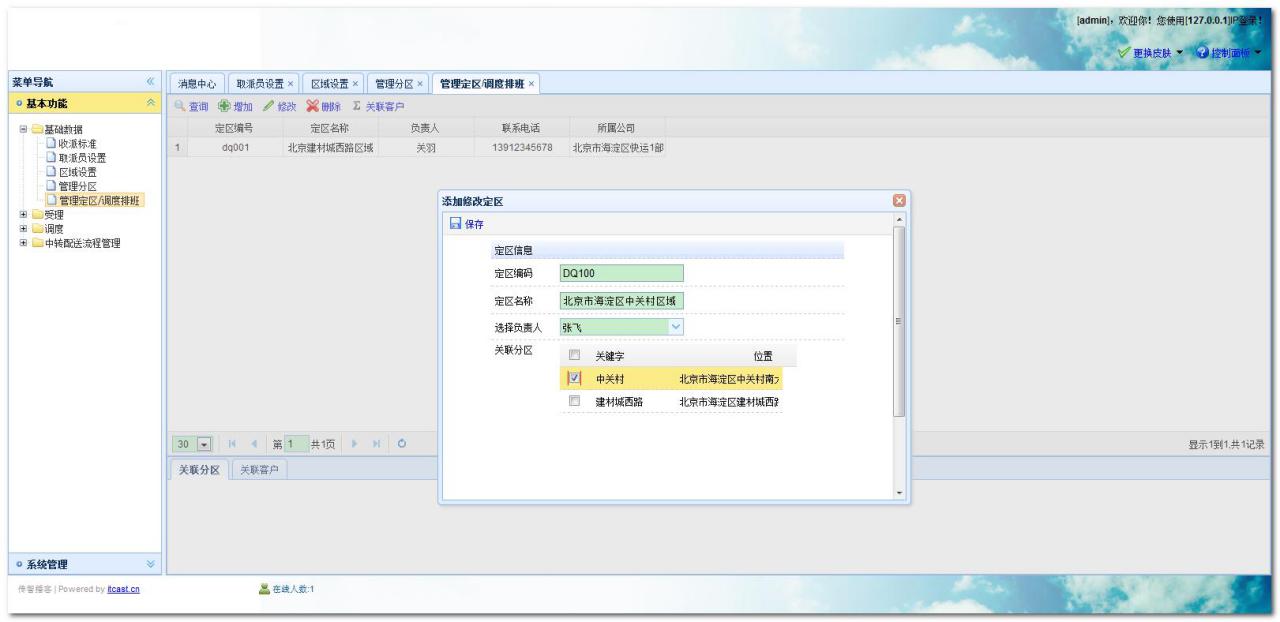Collapse the 菜单导航 sidebar panel
The image size is (1280, 622).
coord(151,82)
